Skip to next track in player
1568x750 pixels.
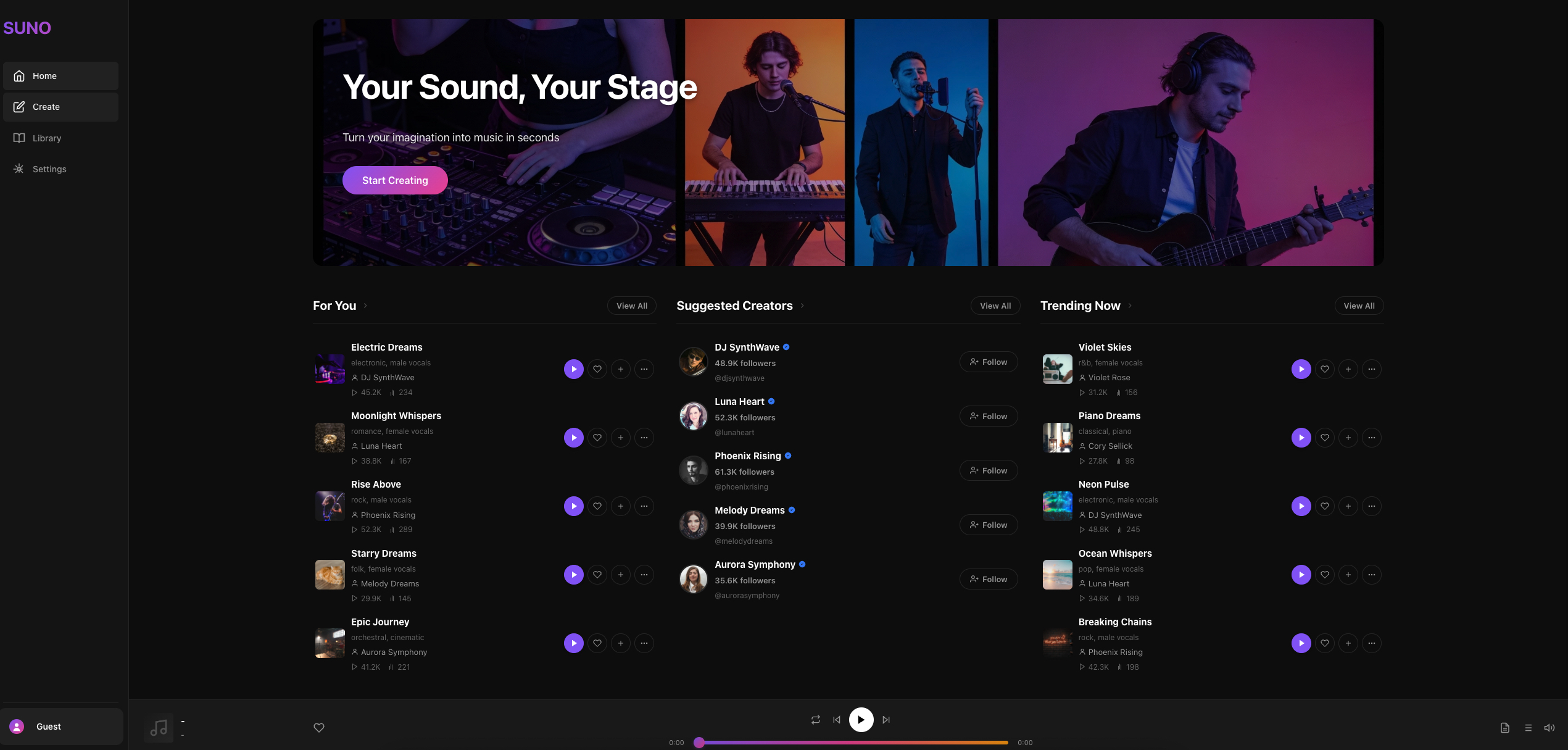click(886, 720)
